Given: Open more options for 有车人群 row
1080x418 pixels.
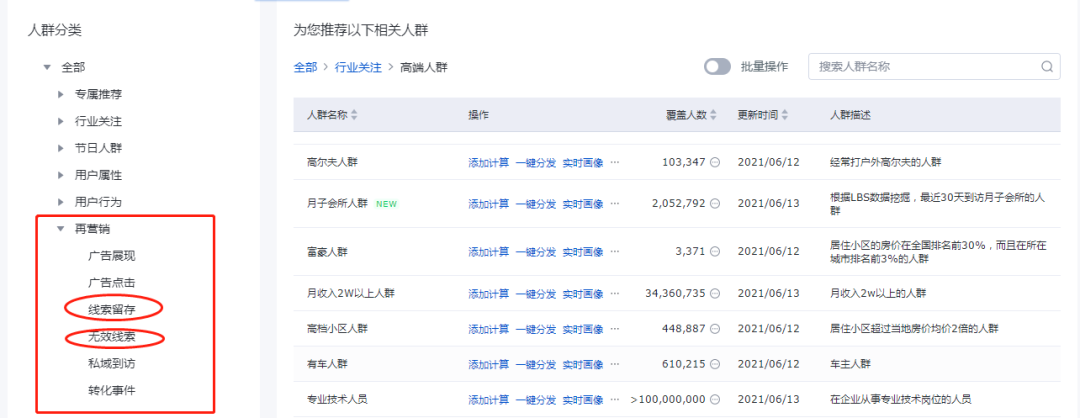Looking at the screenshot, I should tap(615, 364).
